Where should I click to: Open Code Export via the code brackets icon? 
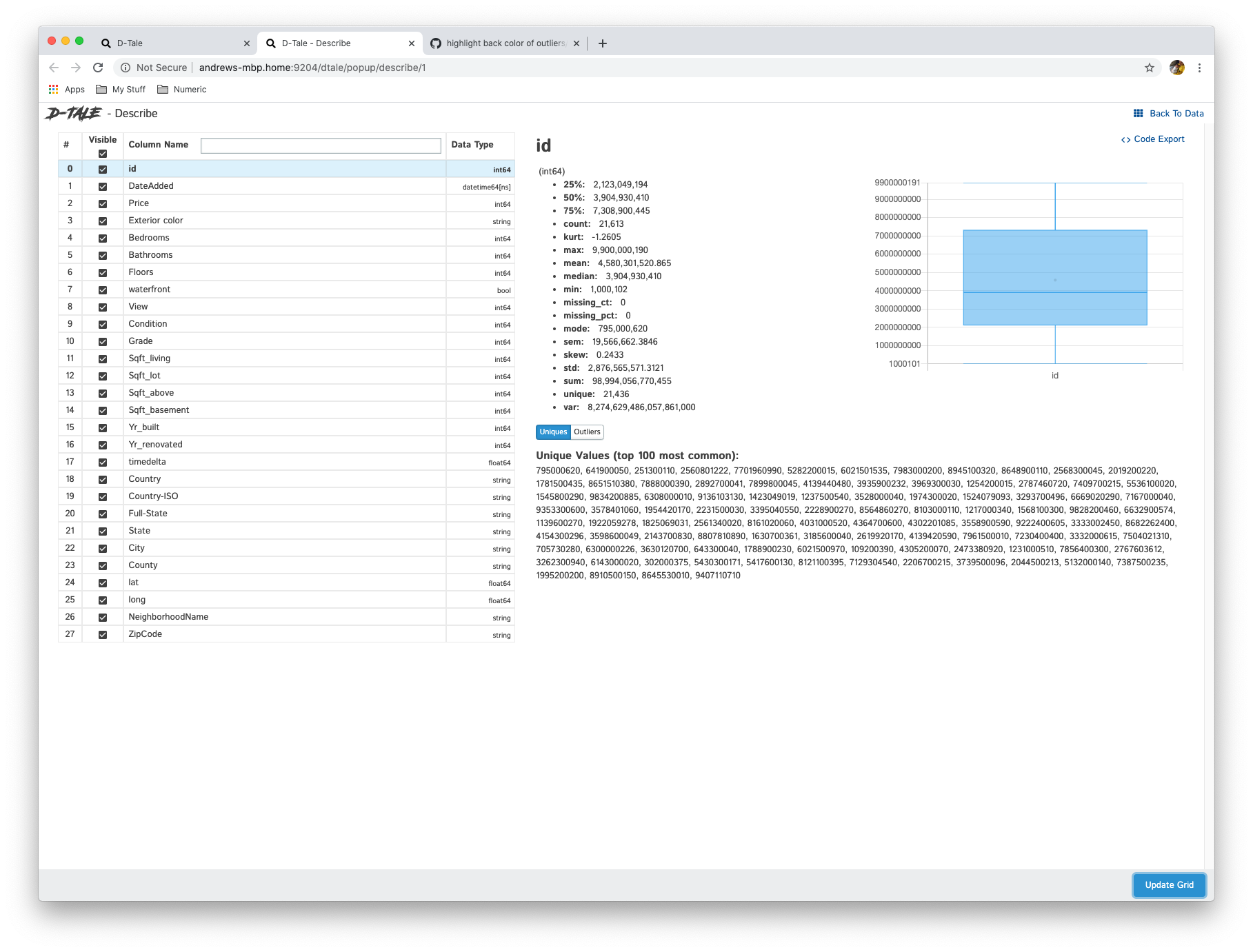pos(1127,139)
